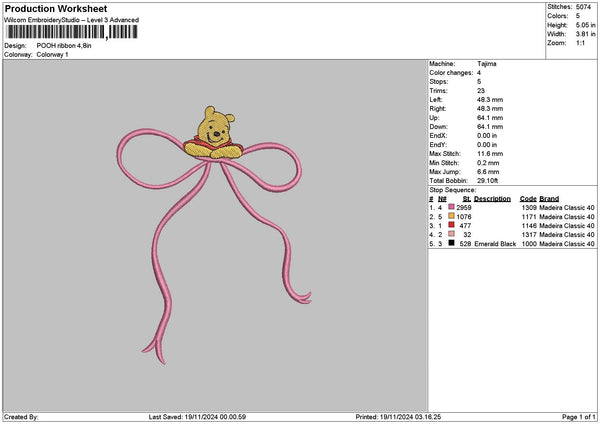Click the Max Stitch value 11.6 mm
Viewport: 600px width, 424px height.
[x=490, y=154]
